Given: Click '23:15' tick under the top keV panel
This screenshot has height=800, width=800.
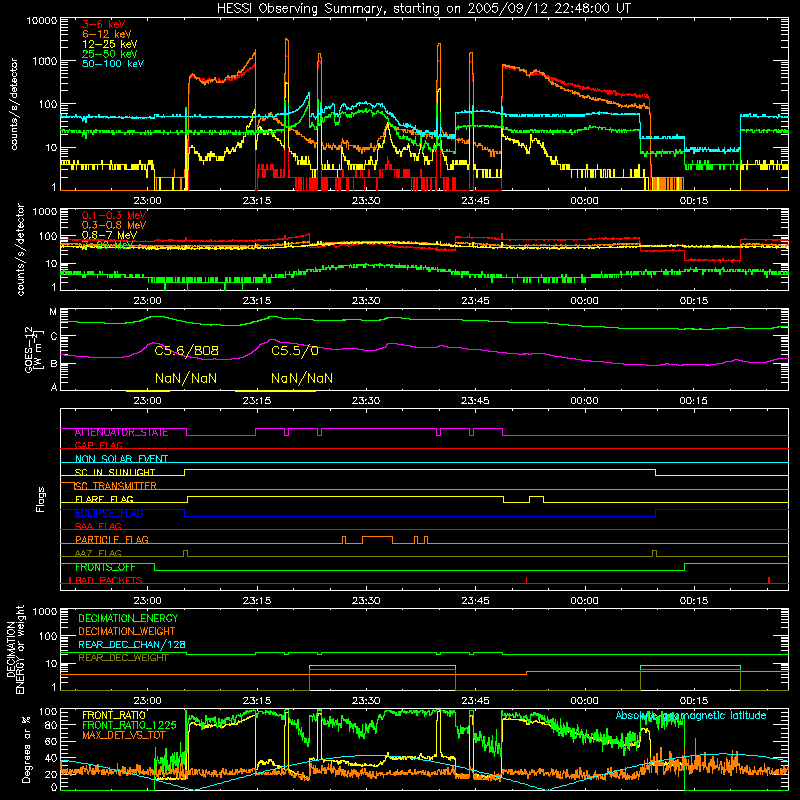Looking at the screenshot, I should click(x=257, y=201).
